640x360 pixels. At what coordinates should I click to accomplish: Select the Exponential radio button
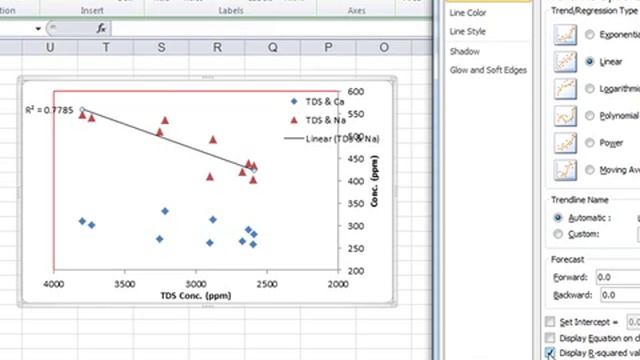pos(589,35)
